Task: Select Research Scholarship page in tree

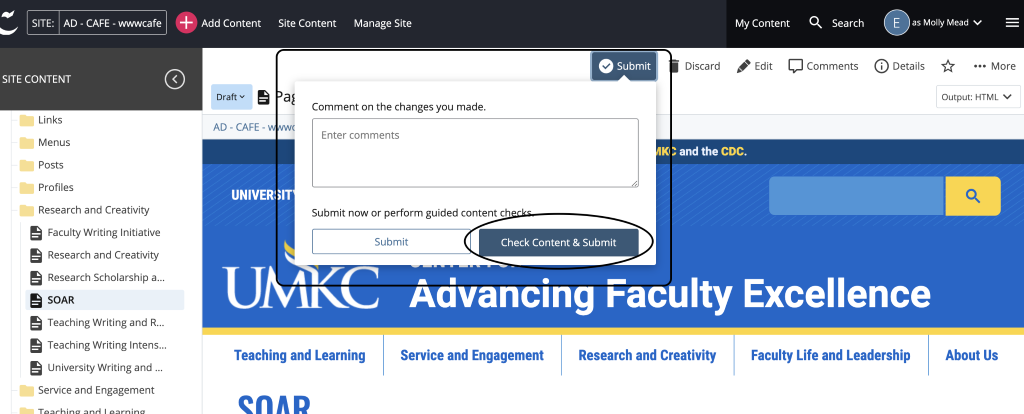Action: (x=106, y=278)
